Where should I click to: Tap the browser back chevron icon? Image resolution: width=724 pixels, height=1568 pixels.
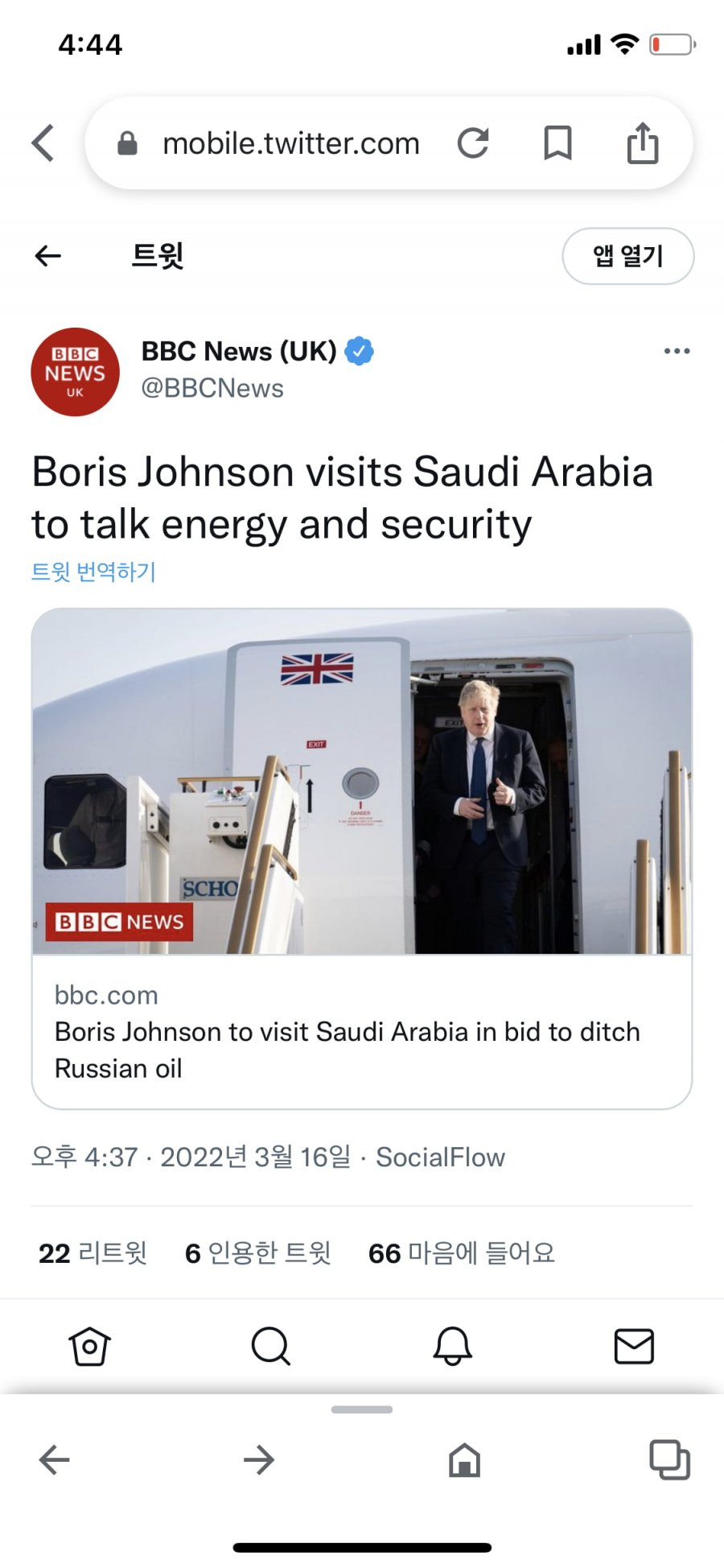[x=43, y=143]
